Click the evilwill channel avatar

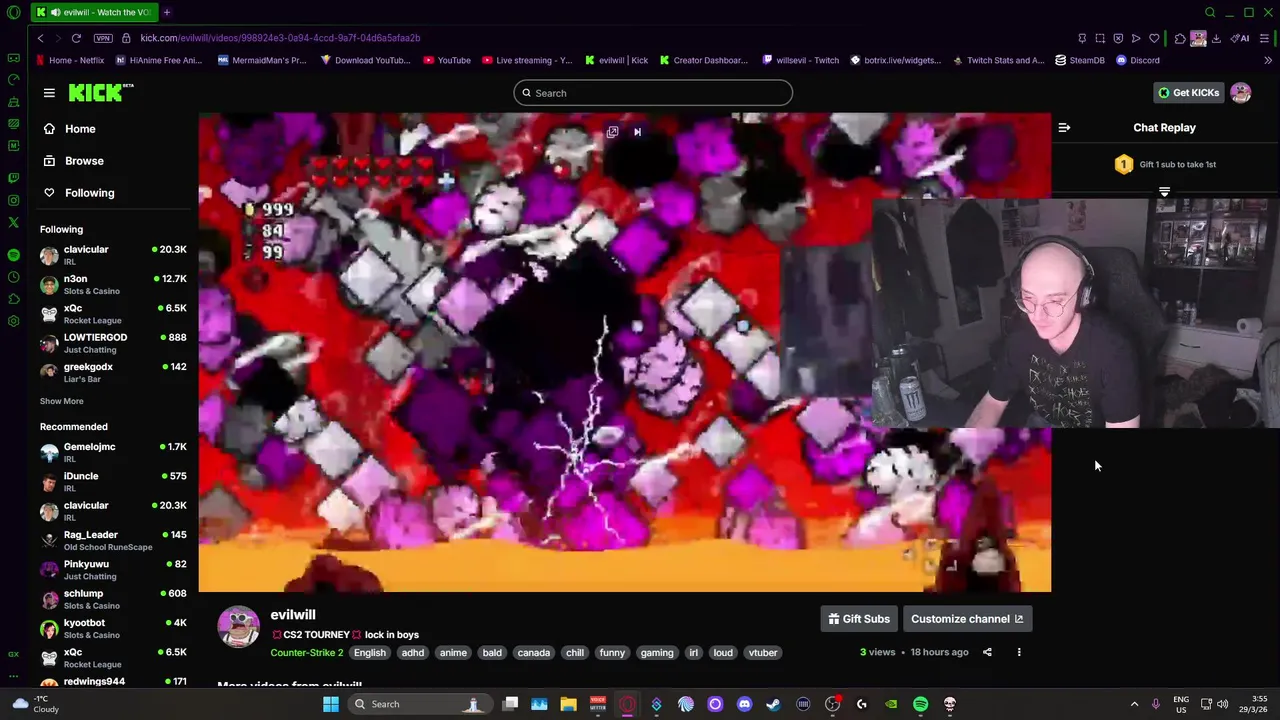239,627
